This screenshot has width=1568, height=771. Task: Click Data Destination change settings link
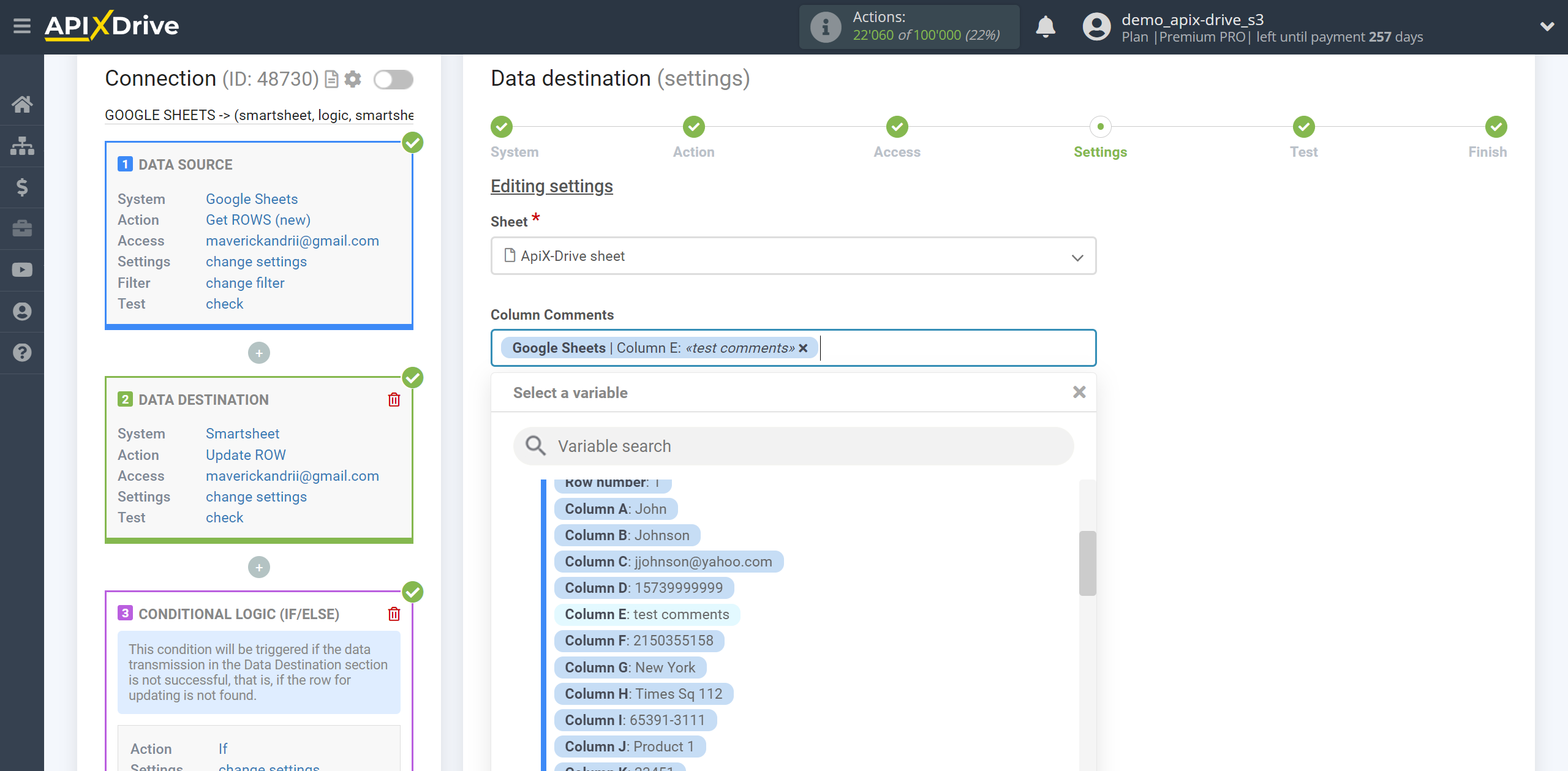coord(256,497)
